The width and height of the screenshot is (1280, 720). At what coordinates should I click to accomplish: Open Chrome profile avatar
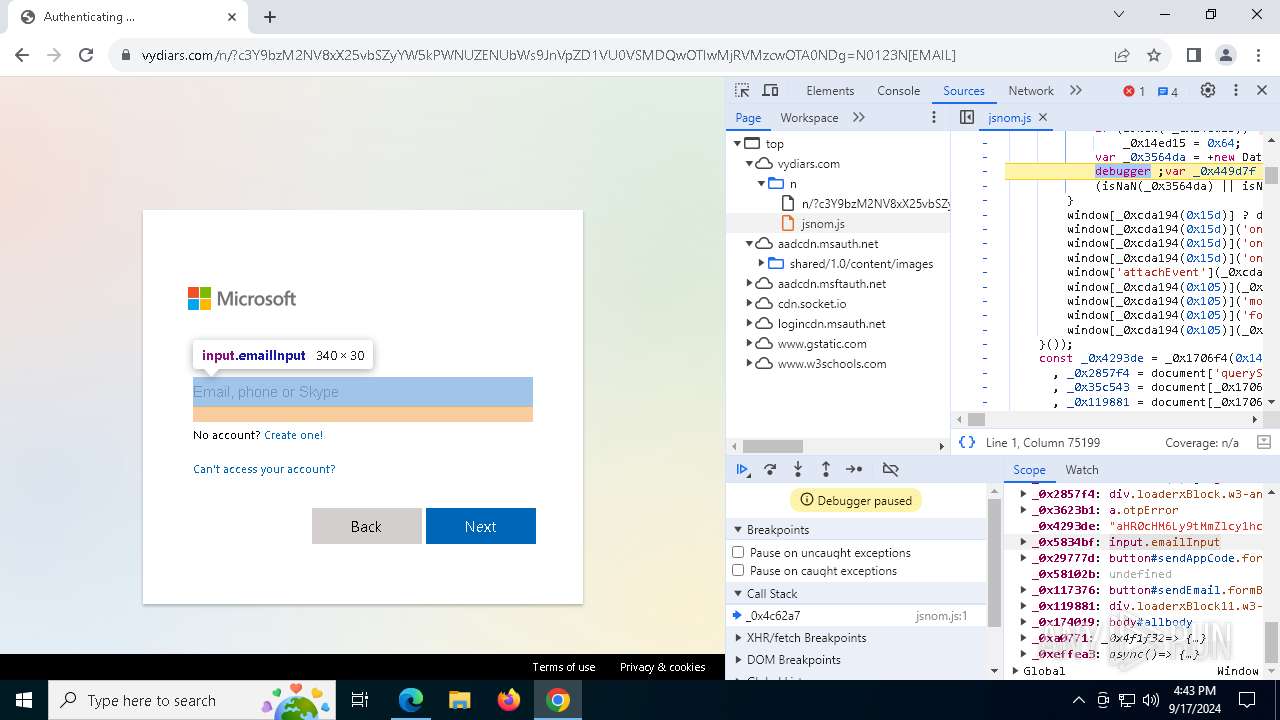pyautogui.click(x=1226, y=55)
